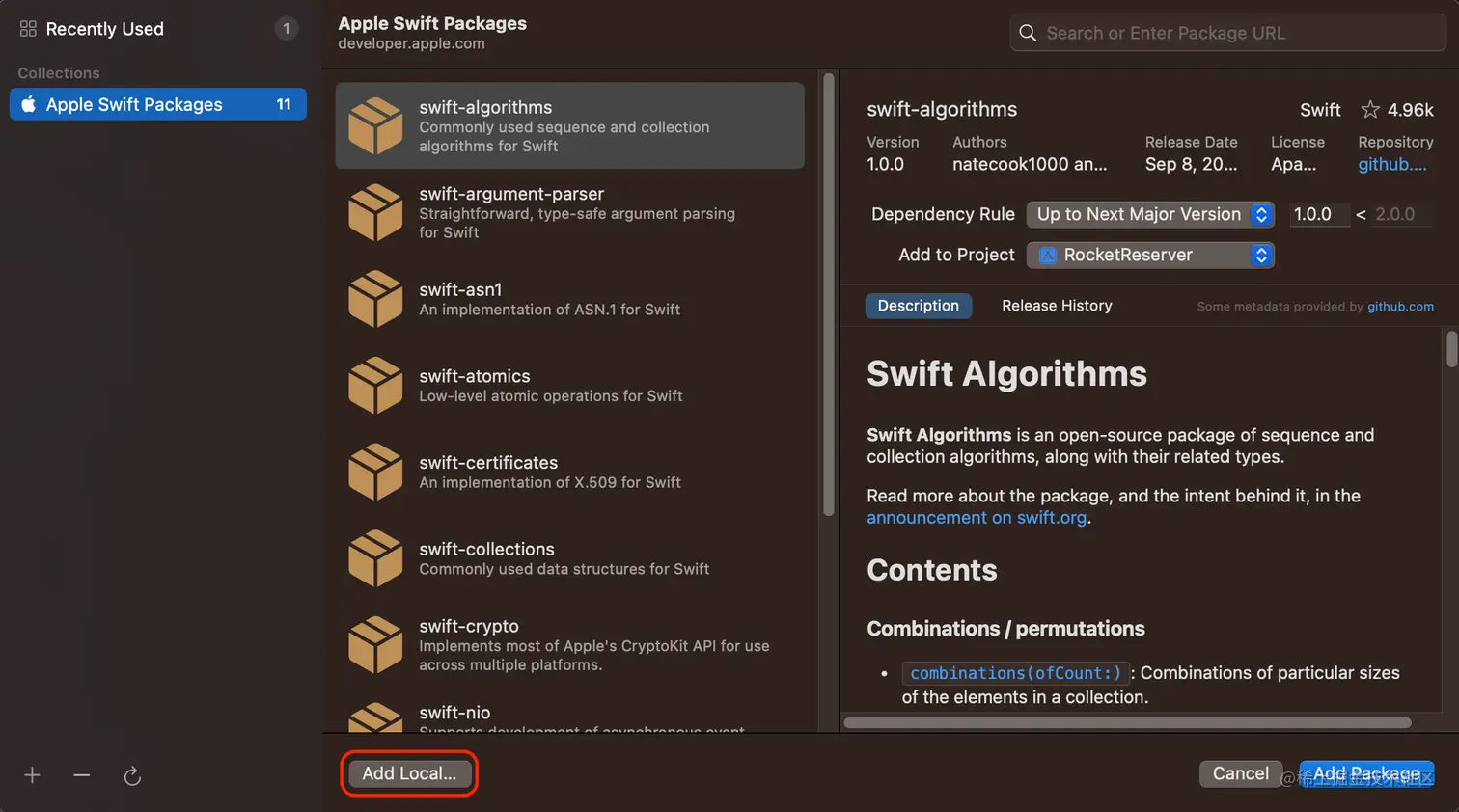Select the swift-algorithms package icon

(x=376, y=125)
